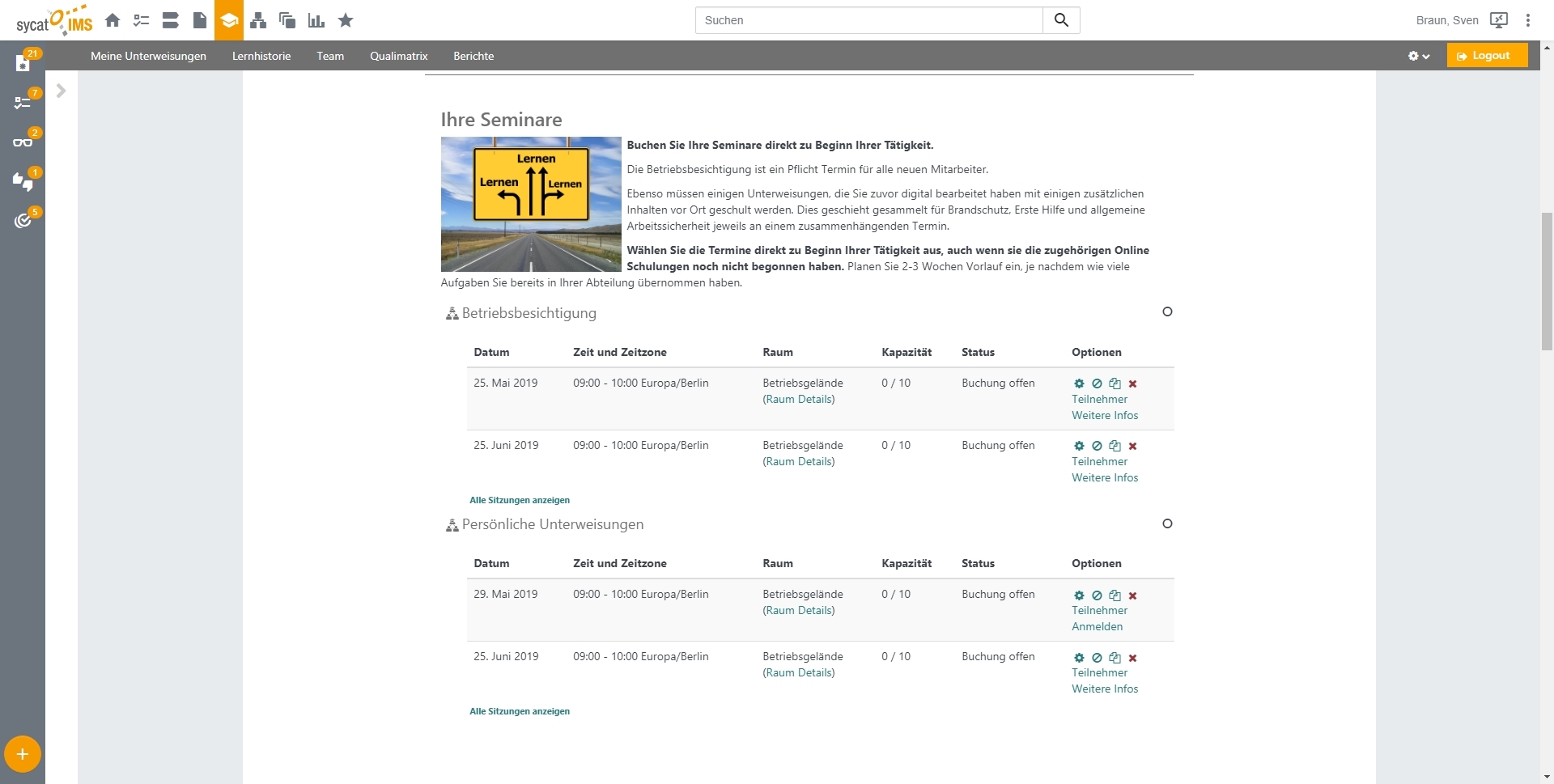Open the Meine Unterweisungen menu
The height and width of the screenshot is (784, 1554).
click(x=148, y=56)
